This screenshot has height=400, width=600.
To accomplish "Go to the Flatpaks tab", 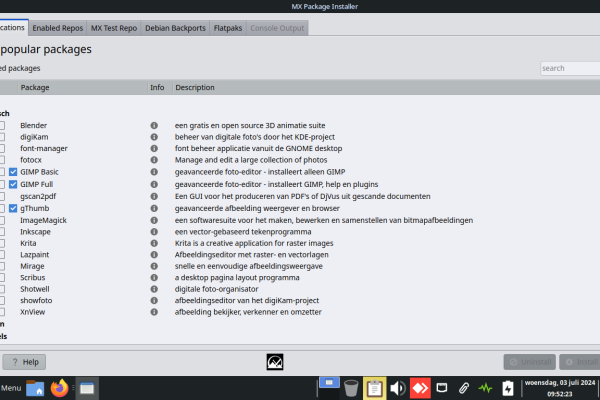I will (229, 28).
